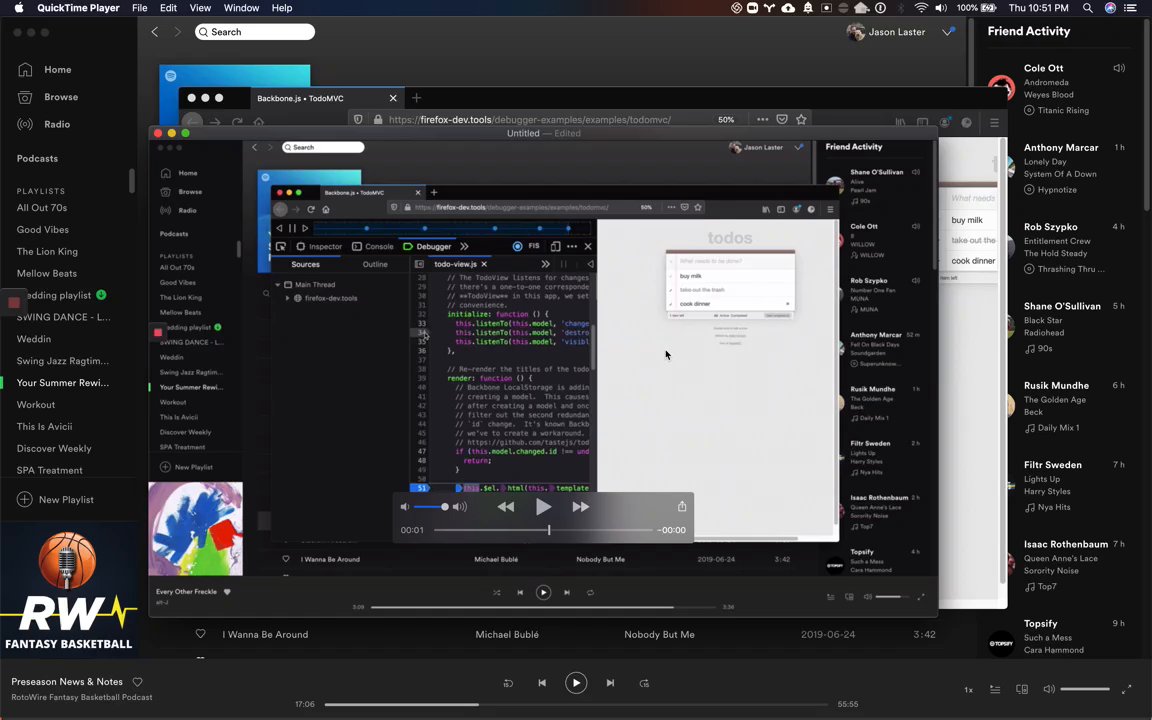Click element picker icon in recorded DevTools
1152x720 pixels.
(x=281, y=246)
